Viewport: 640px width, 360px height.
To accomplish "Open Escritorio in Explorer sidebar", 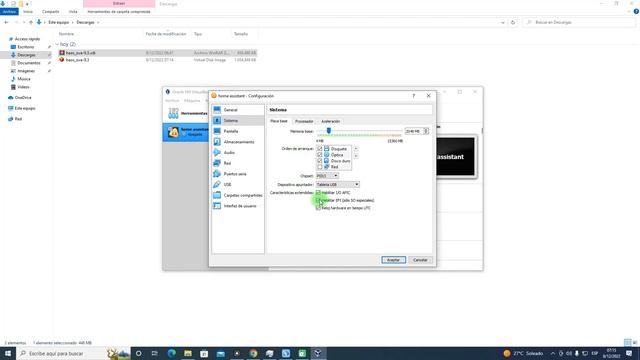I will [x=26, y=47].
